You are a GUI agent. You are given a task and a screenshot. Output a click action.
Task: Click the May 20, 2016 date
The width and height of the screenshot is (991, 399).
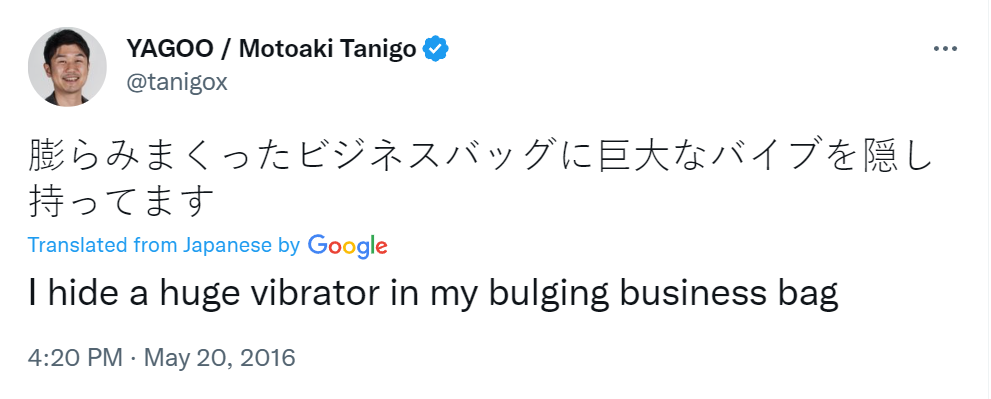220,359
